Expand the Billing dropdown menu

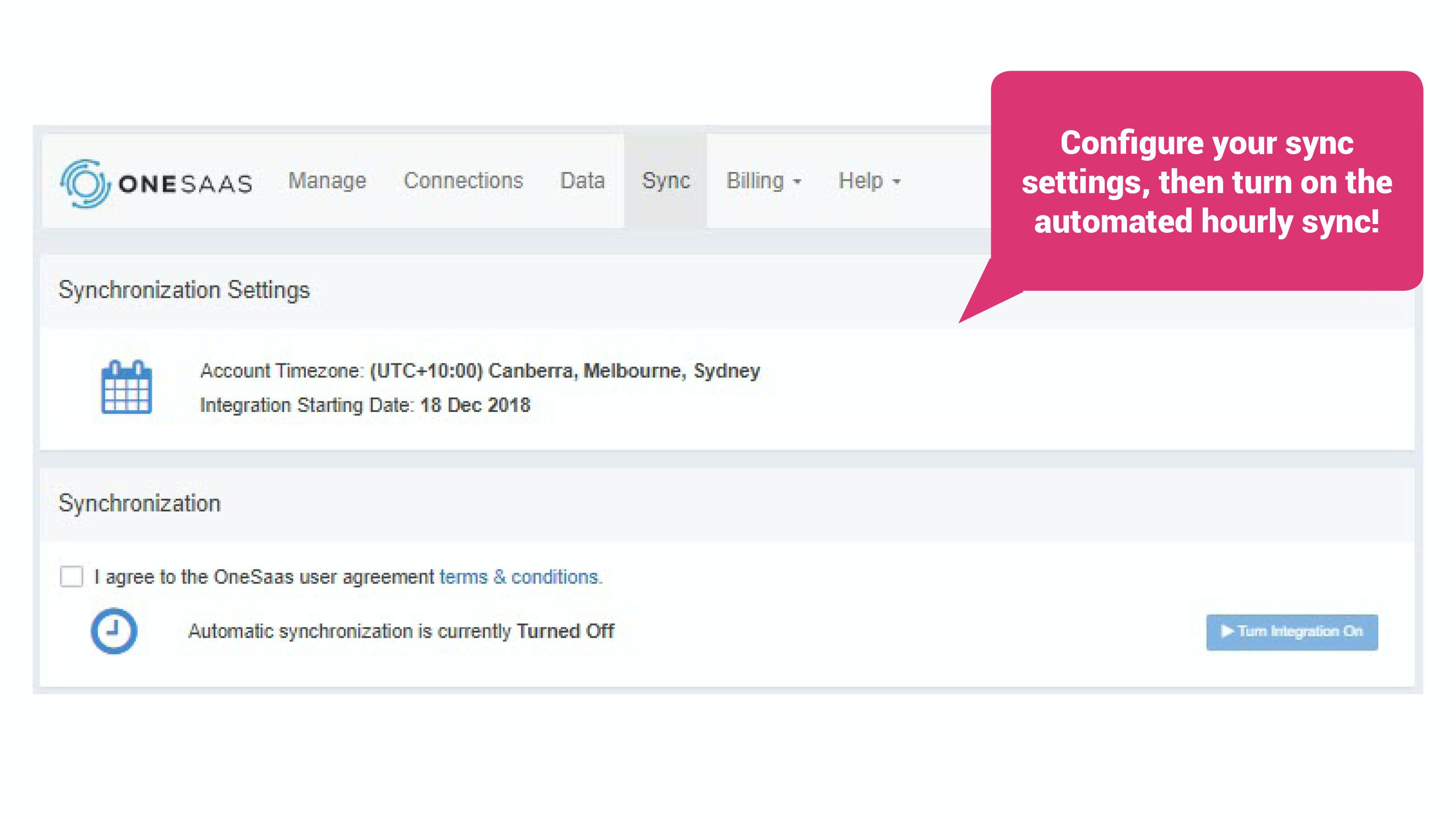coord(764,181)
